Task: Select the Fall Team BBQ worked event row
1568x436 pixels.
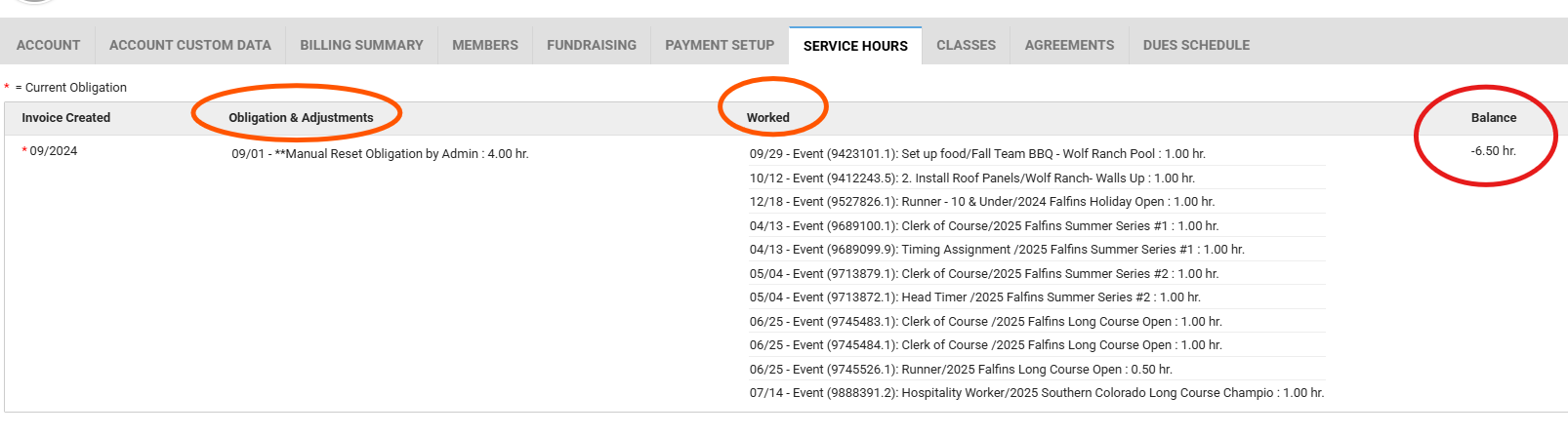Action: click(976, 154)
